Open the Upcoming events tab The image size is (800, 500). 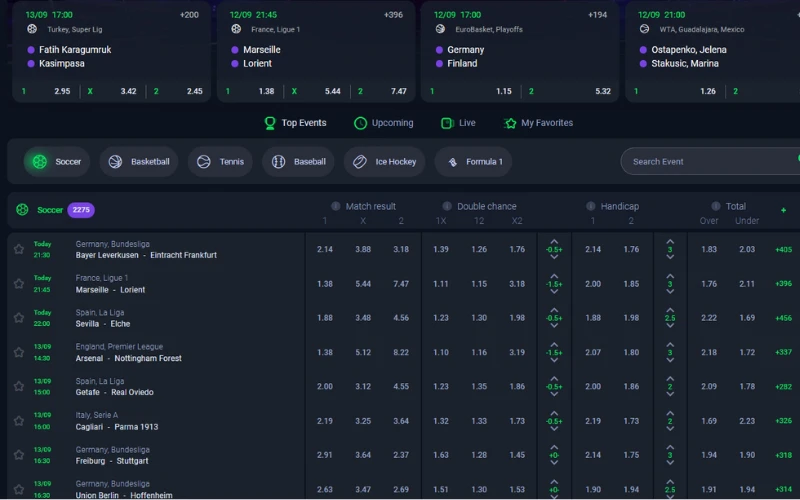(x=384, y=123)
